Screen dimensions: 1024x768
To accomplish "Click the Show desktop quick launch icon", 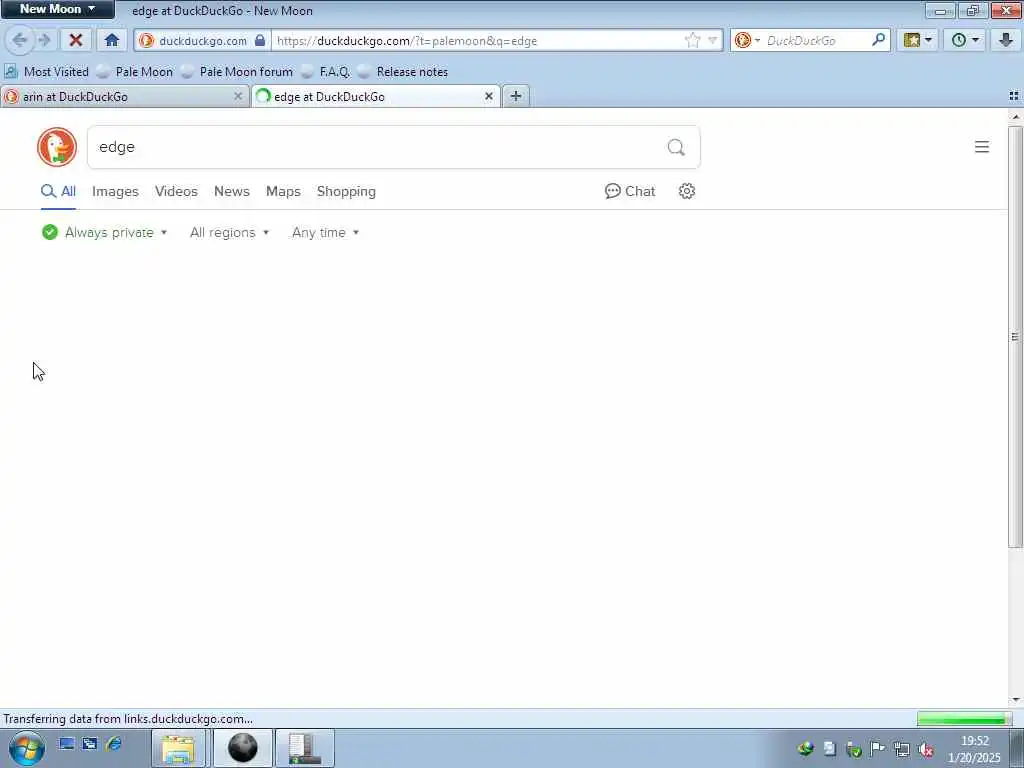I will (x=66, y=744).
